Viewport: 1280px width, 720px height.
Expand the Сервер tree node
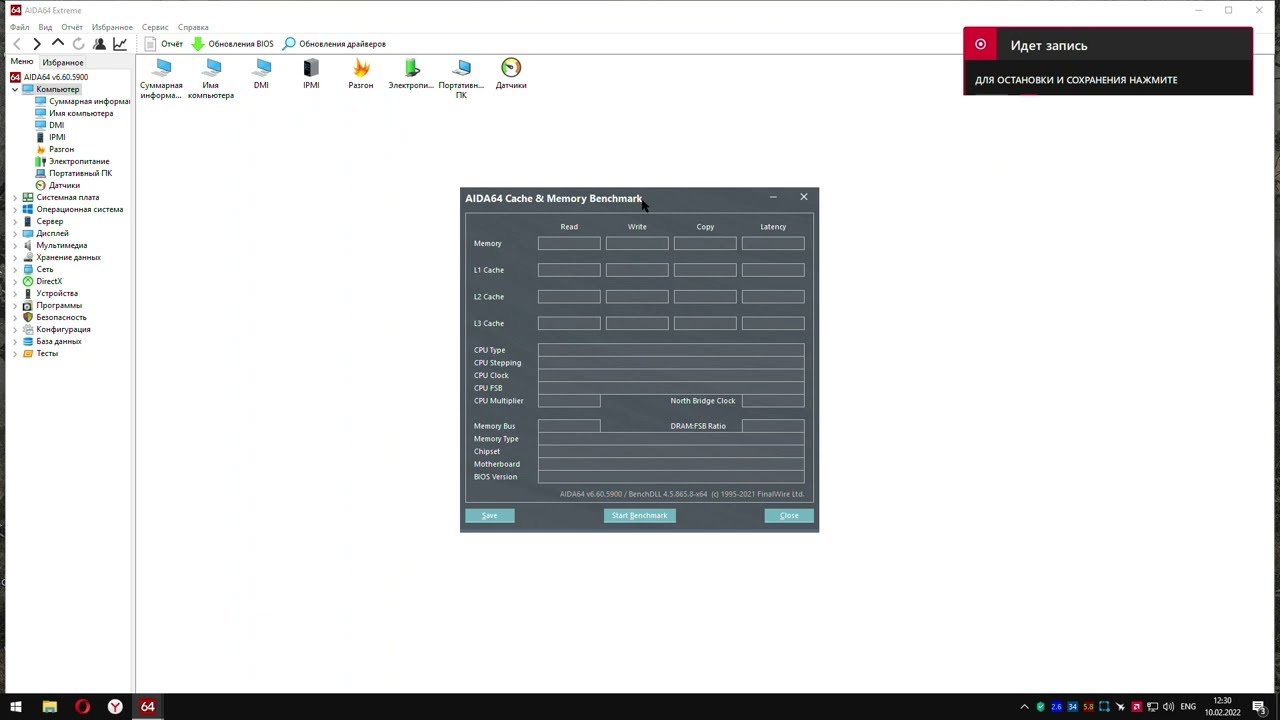(15, 221)
